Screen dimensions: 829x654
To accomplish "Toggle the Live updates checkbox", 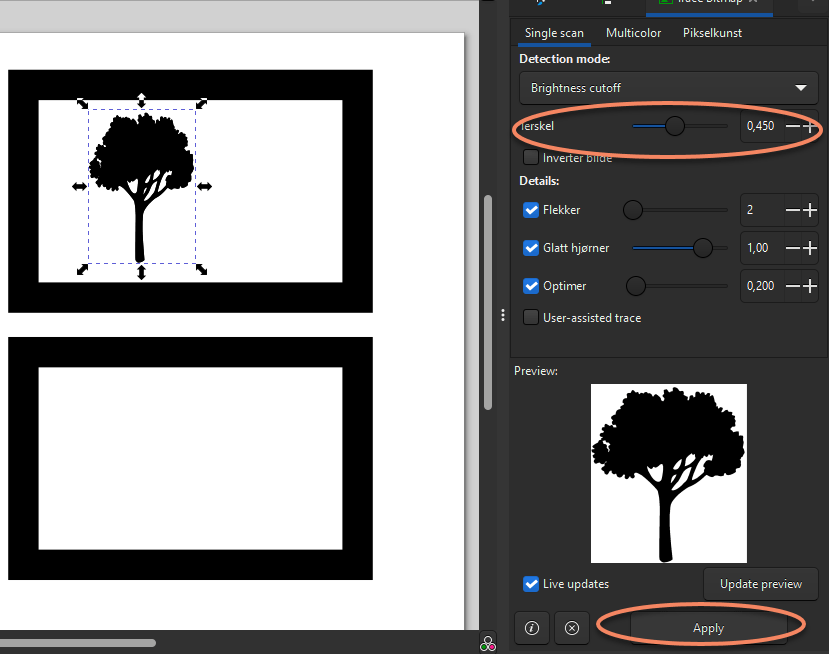I will 531,584.
